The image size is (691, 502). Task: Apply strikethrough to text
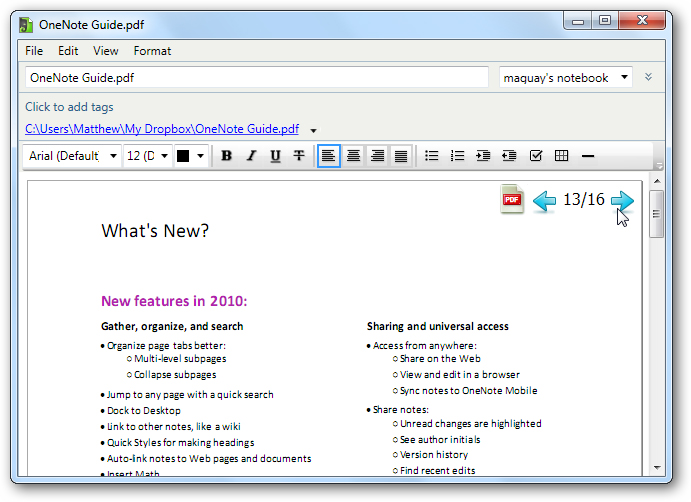(x=299, y=156)
